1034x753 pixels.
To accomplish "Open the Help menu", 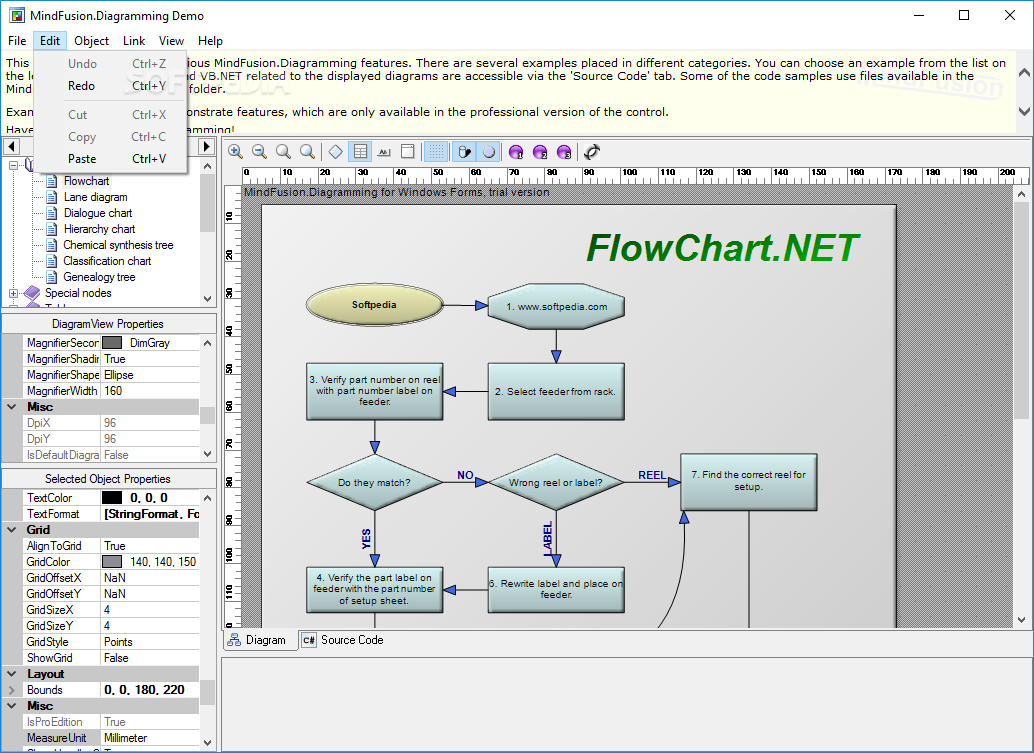I will [210, 41].
